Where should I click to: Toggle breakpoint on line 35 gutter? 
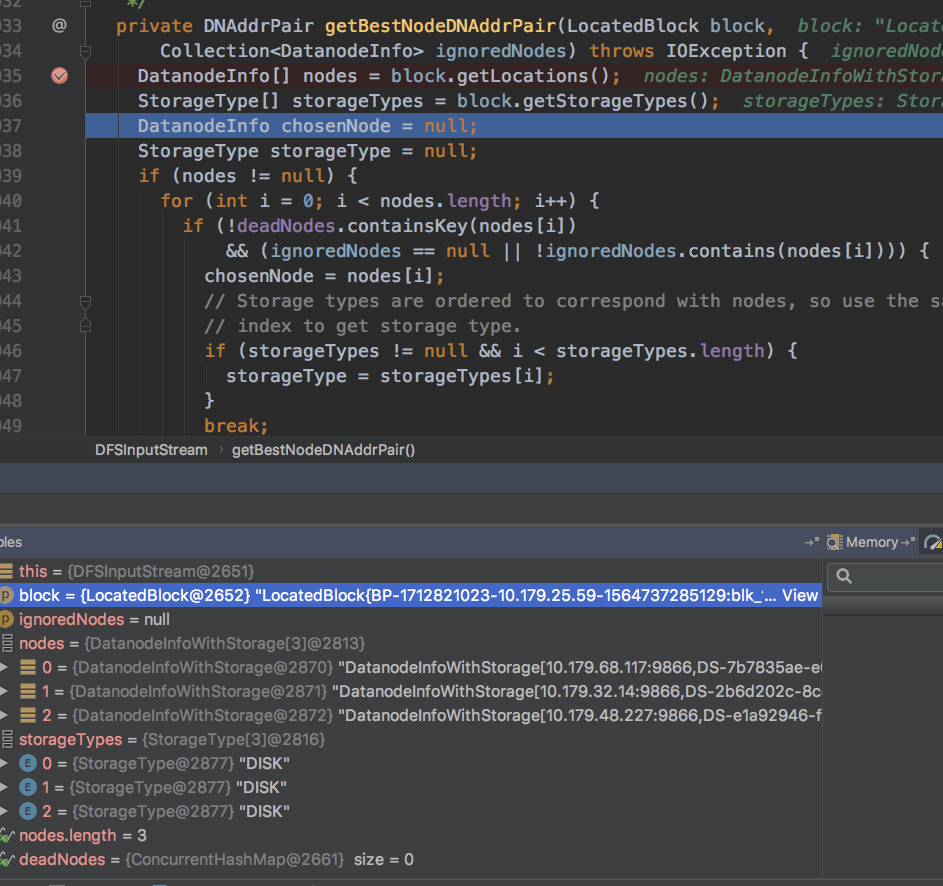[60, 76]
